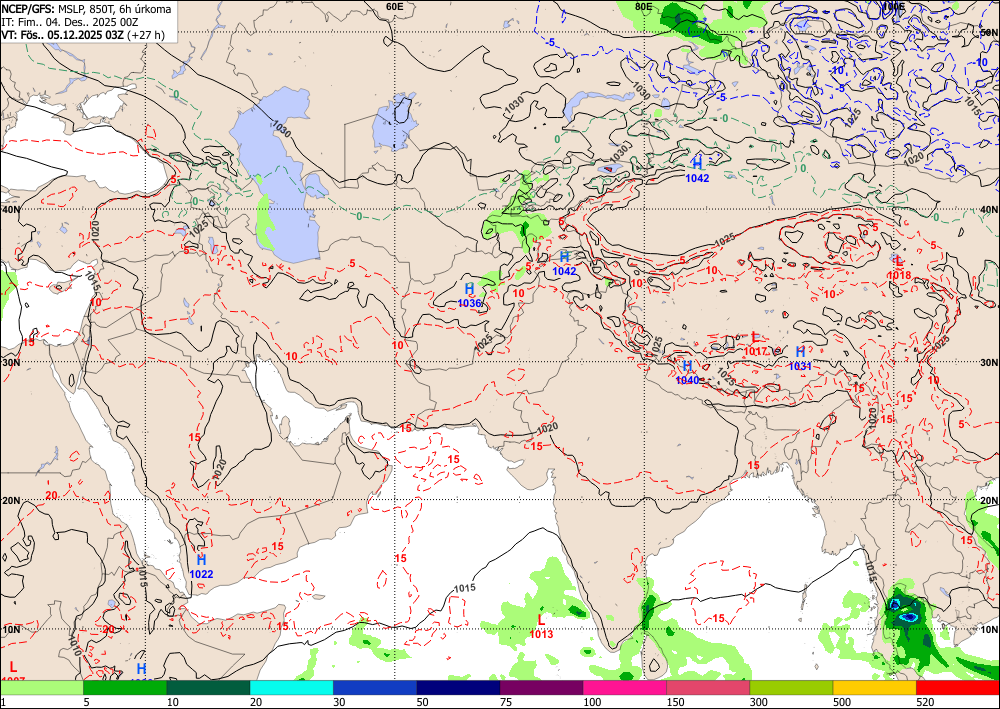
Task: Click the "1036" high pressure value
Action: click(469, 303)
